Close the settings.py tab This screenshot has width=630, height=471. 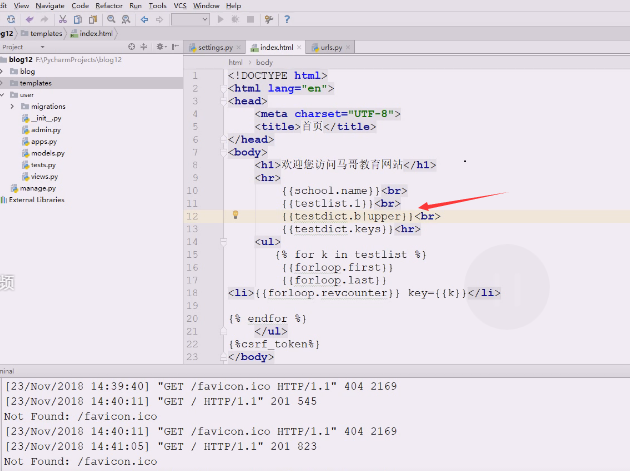(x=239, y=47)
